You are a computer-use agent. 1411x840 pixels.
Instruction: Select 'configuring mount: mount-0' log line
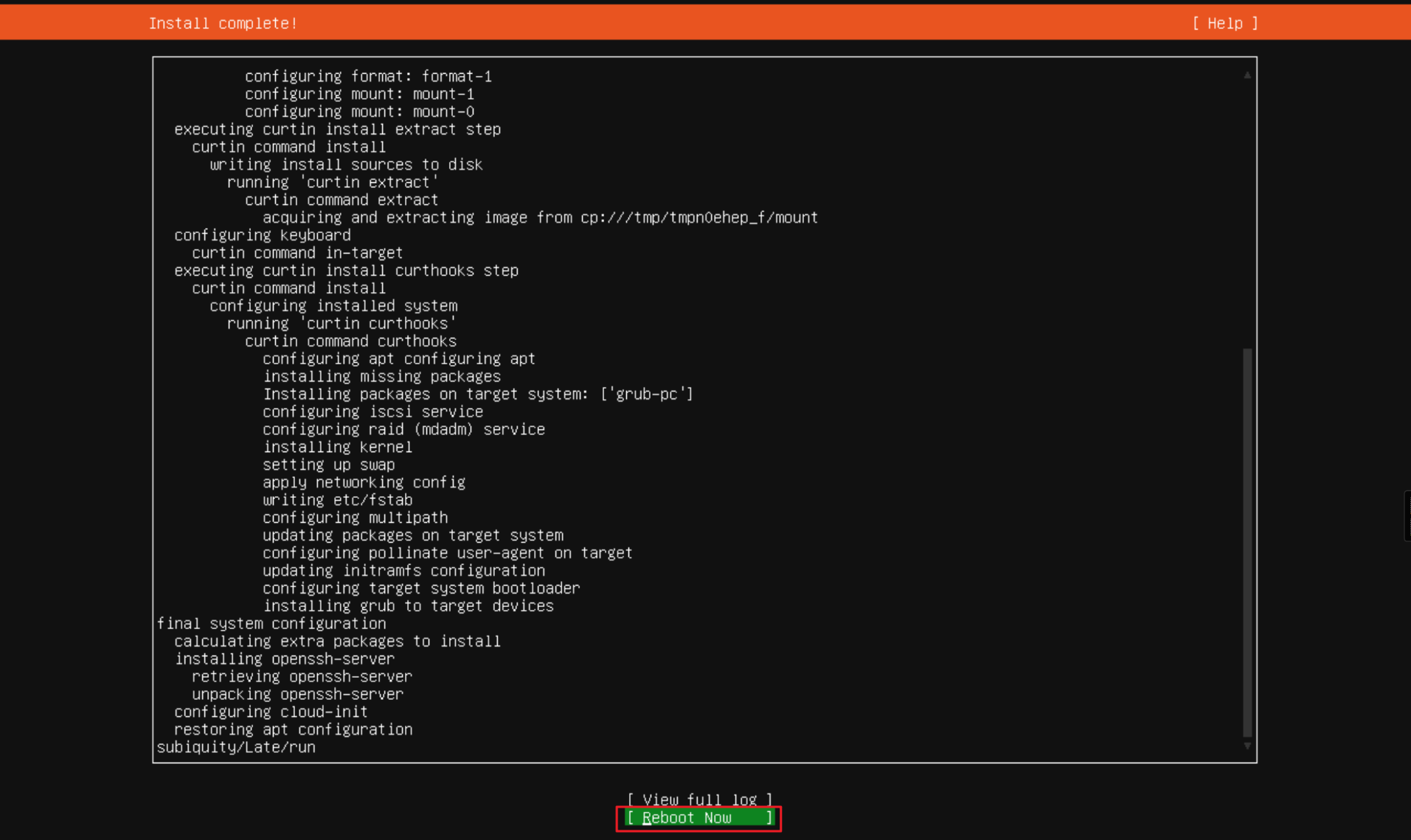tap(359, 111)
